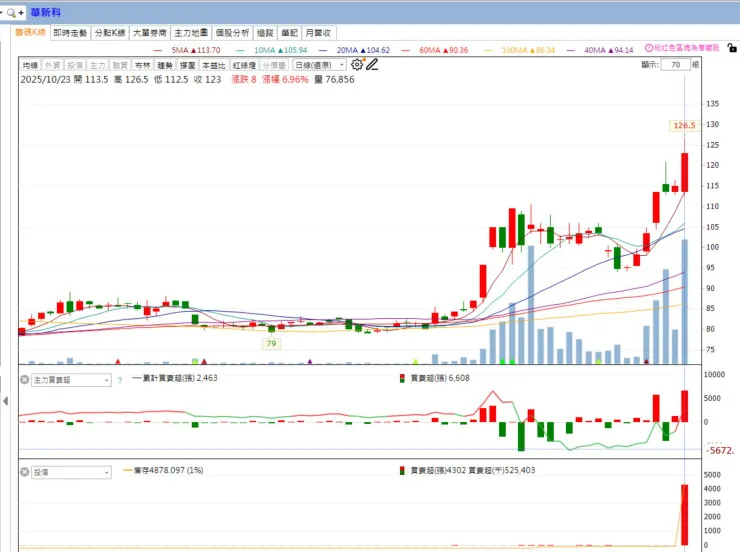The height and width of the screenshot is (552, 740).
Task: Click the purple triangle marker on chart
Action: [310, 361]
